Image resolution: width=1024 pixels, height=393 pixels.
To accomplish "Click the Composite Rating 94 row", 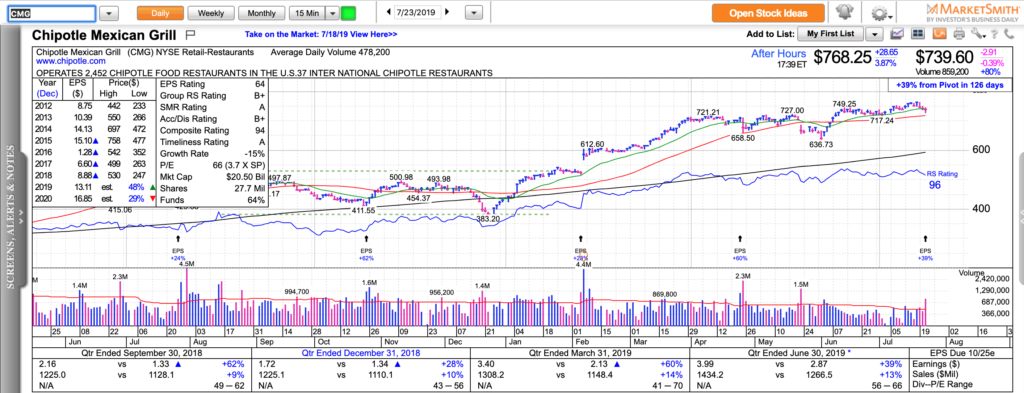I will [213, 131].
